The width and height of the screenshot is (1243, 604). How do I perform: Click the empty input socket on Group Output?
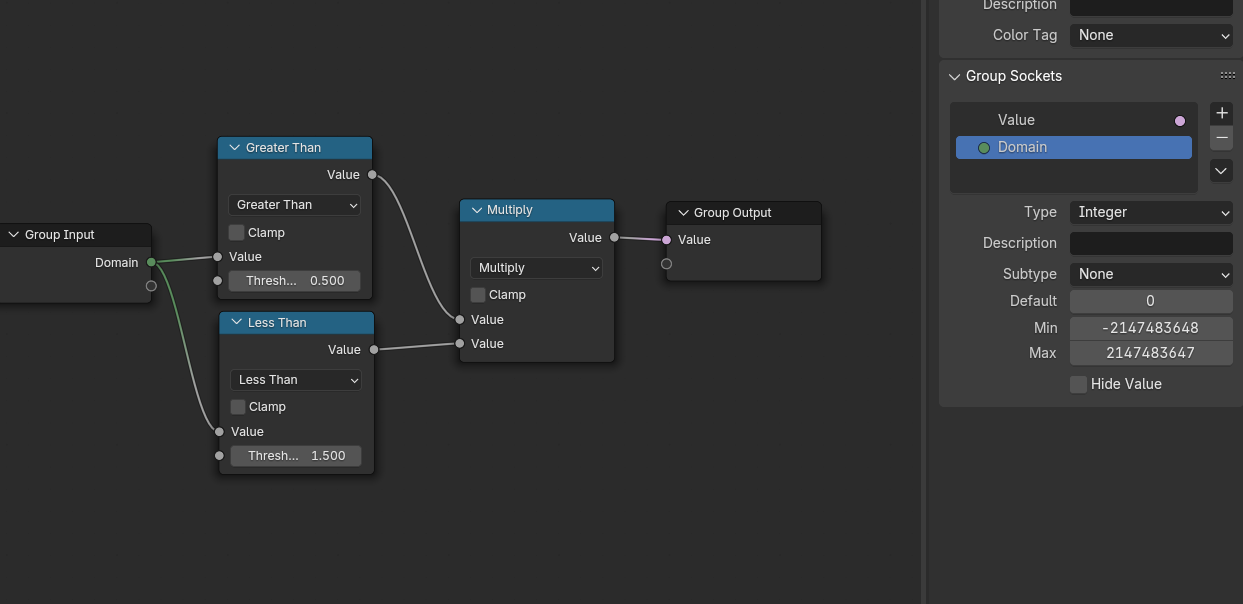pyautogui.click(x=667, y=264)
